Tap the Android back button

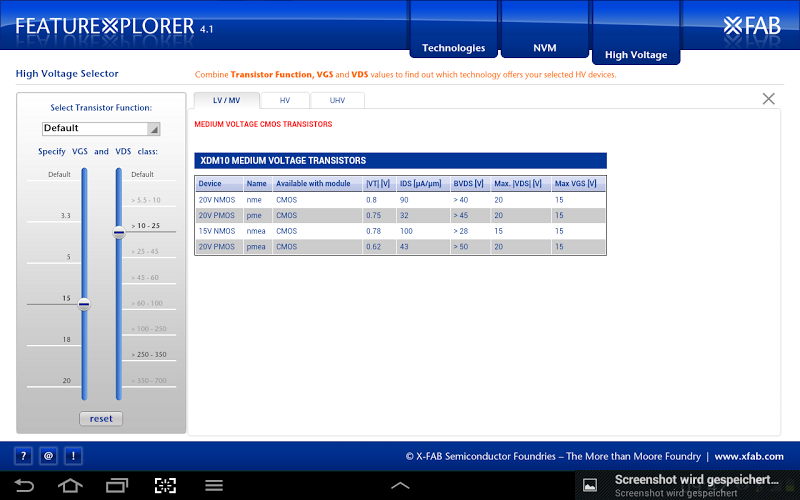[x=24, y=485]
